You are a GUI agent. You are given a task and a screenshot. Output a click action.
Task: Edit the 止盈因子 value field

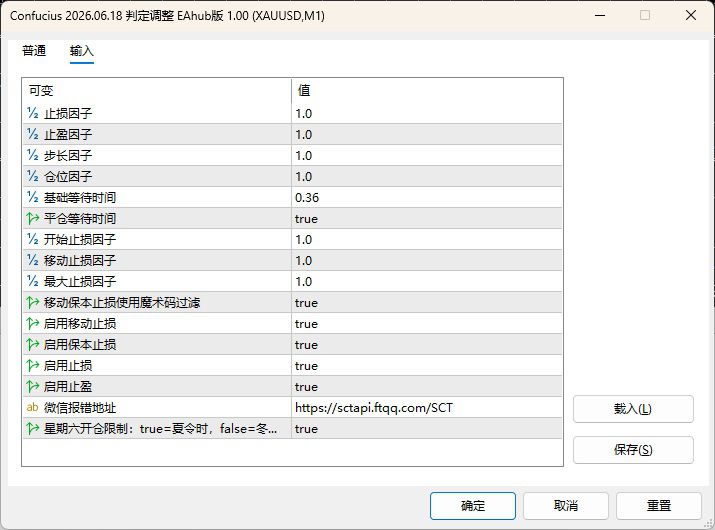point(426,134)
